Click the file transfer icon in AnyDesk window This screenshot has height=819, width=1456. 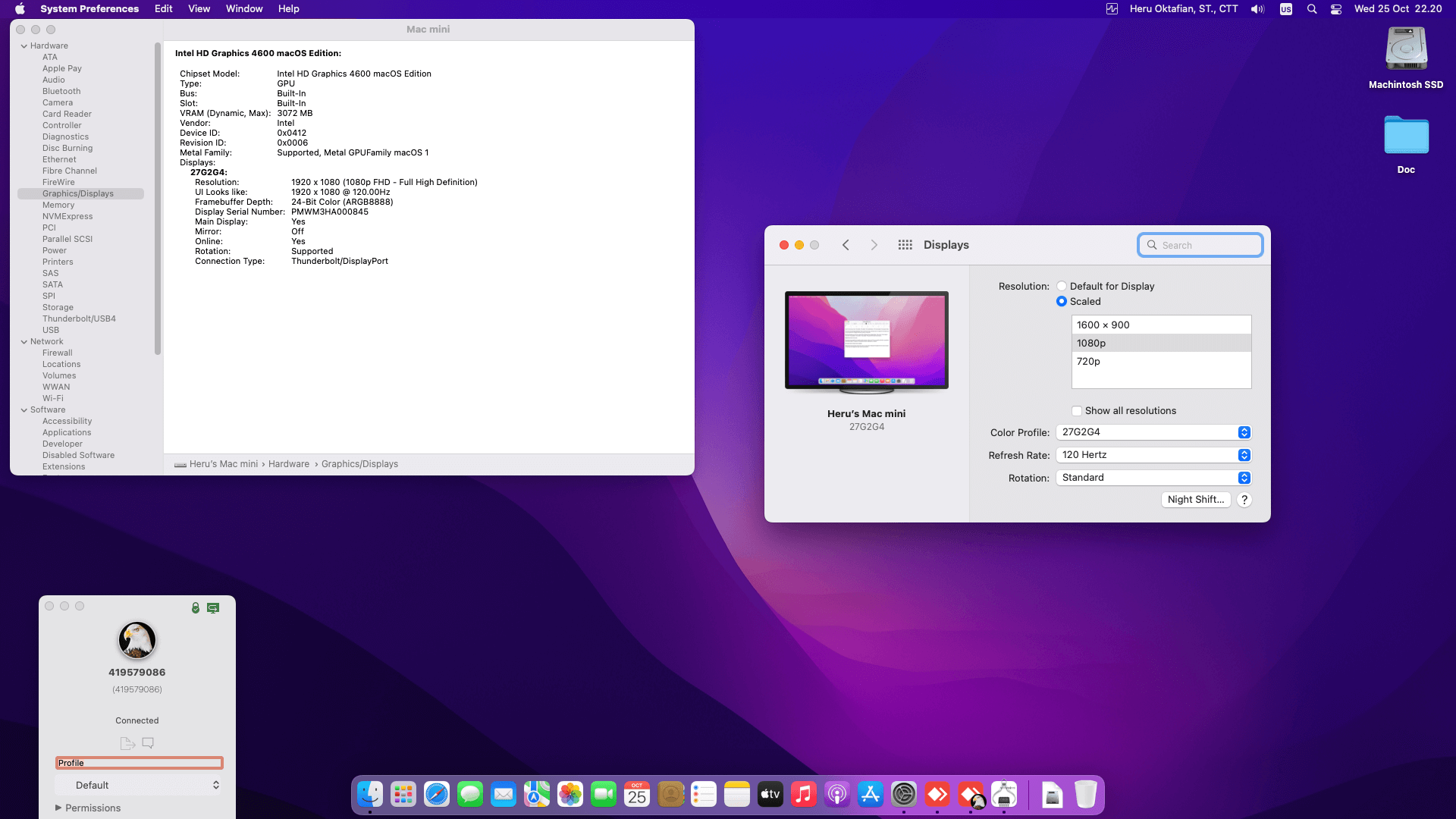coord(127,743)
